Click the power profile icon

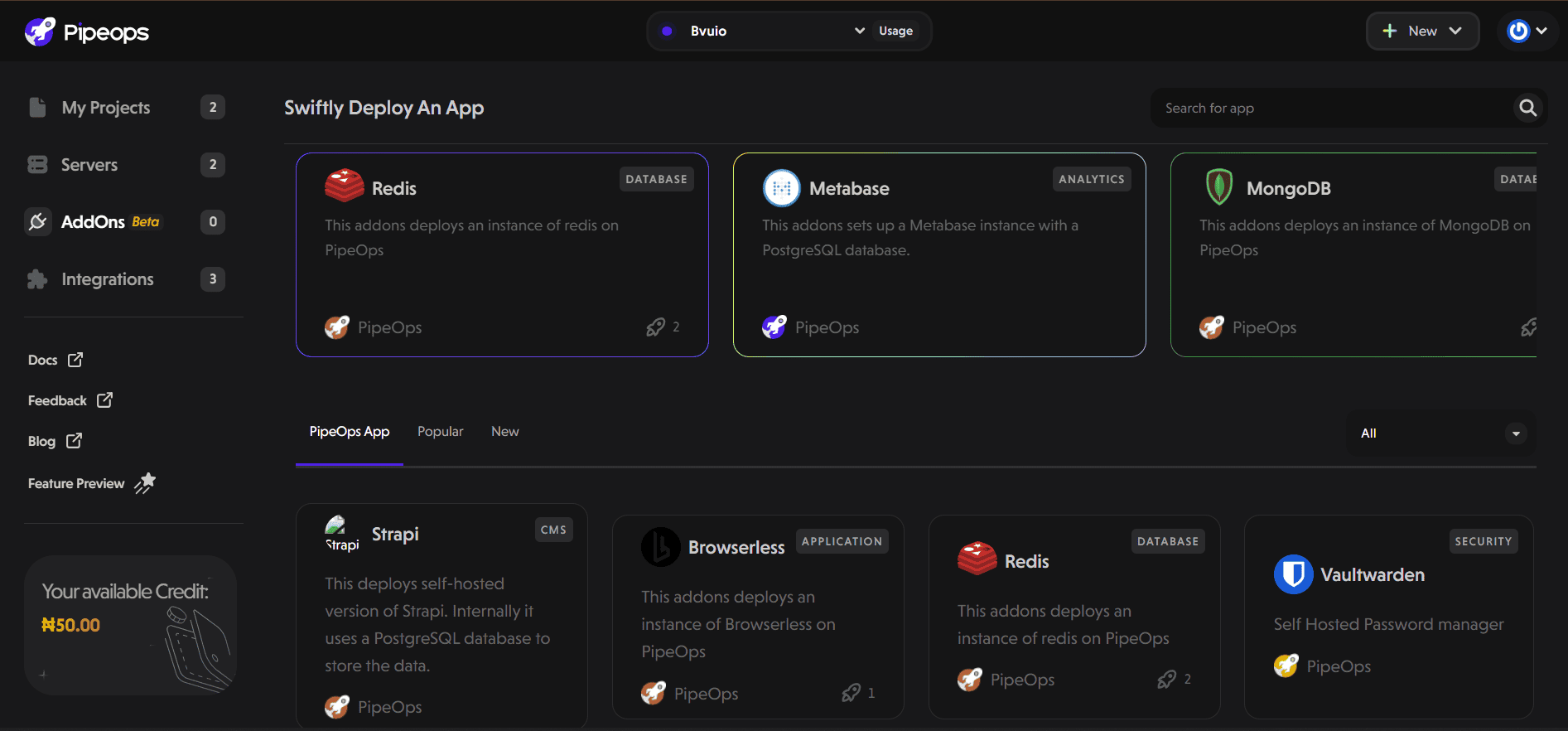1517,31
